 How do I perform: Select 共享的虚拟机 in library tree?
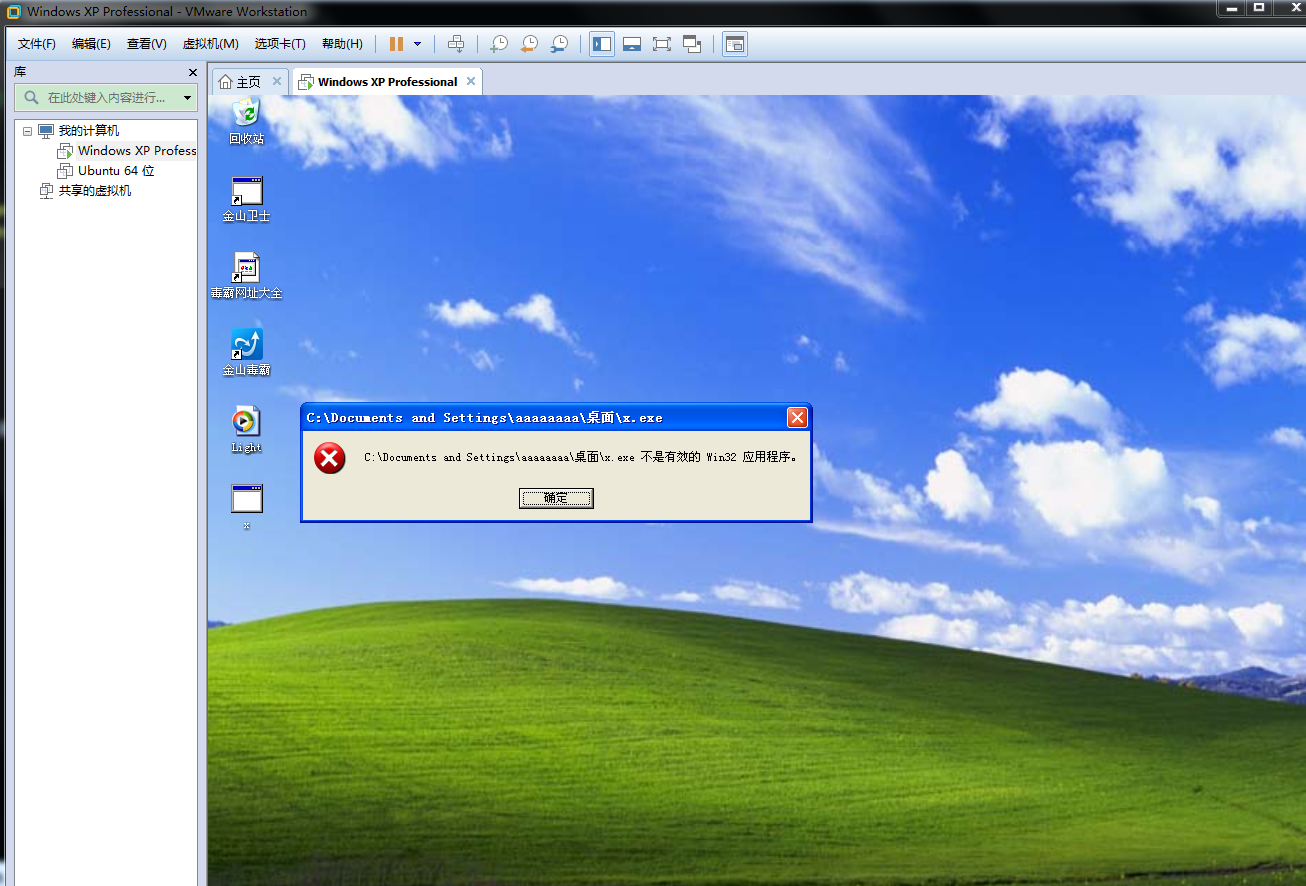pyautogui.click(x=94, y=191)
